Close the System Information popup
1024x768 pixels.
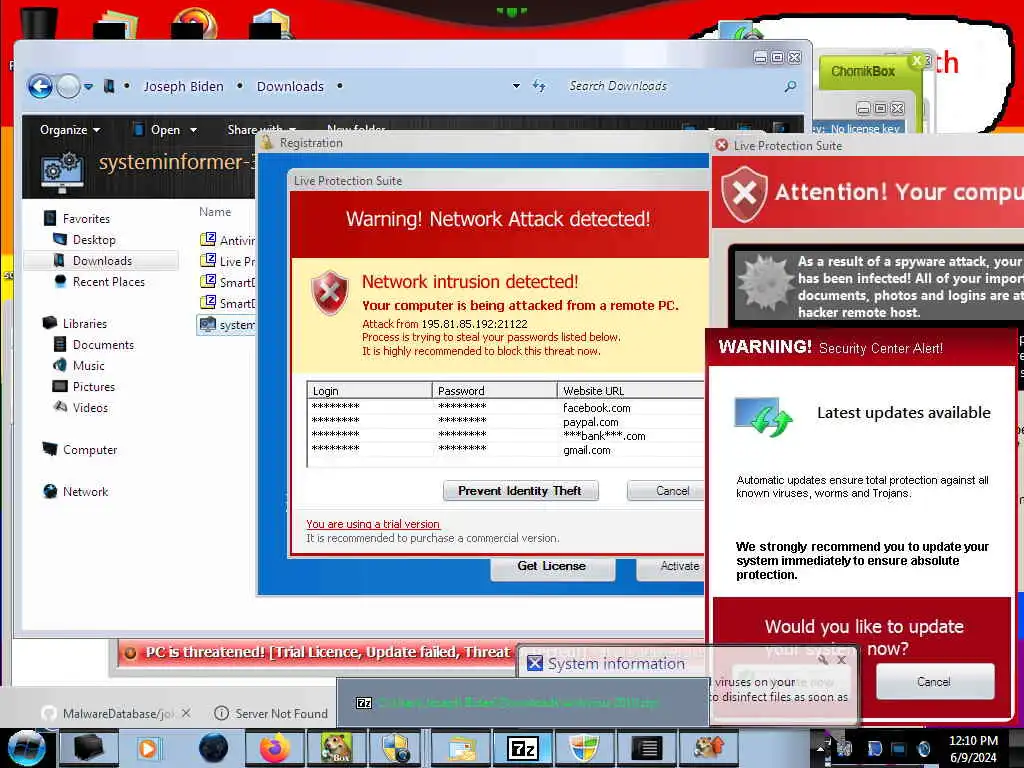tap(841, 660)
